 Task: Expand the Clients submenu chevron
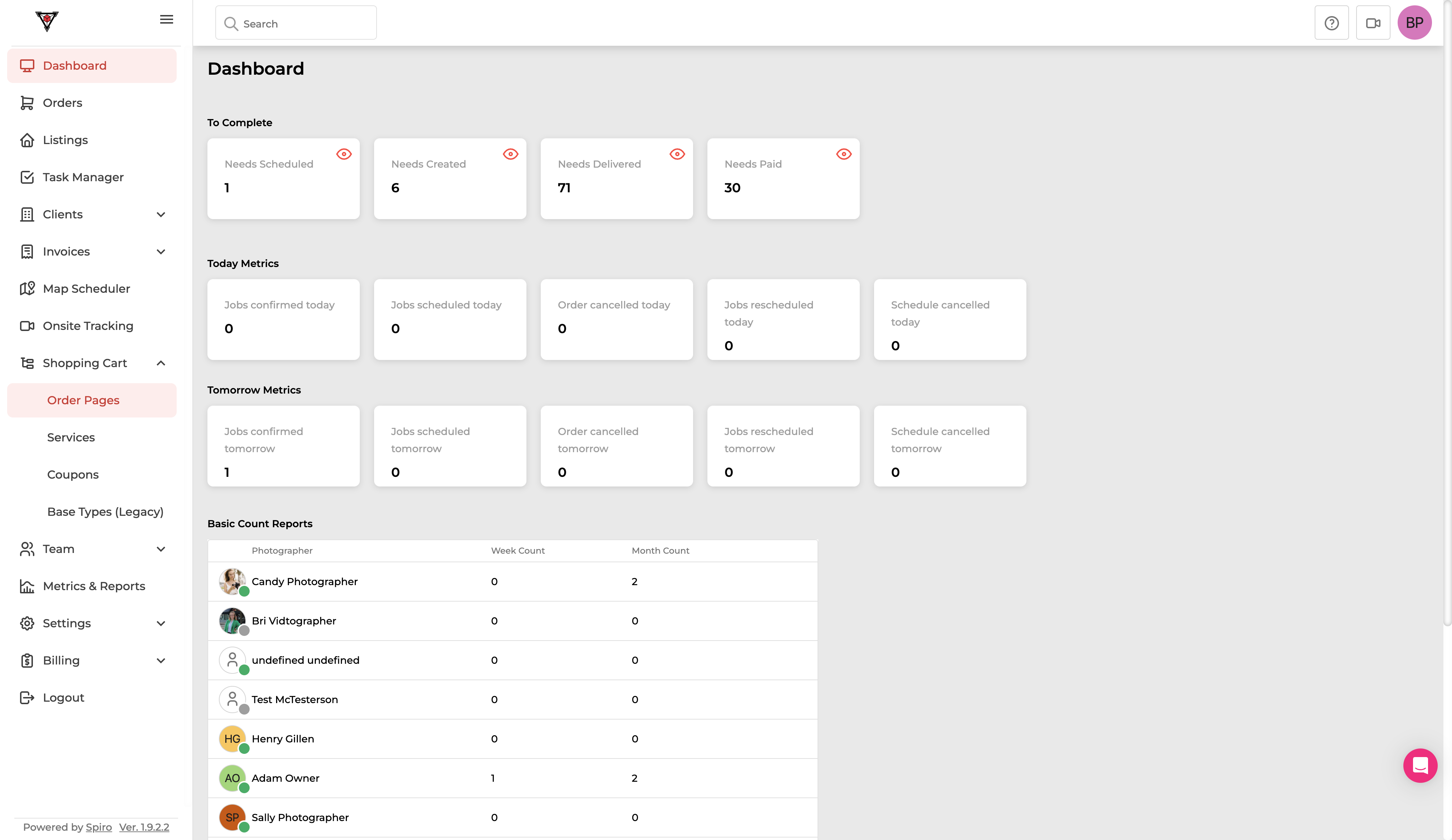pyautogui.click(x=161, y=215)
